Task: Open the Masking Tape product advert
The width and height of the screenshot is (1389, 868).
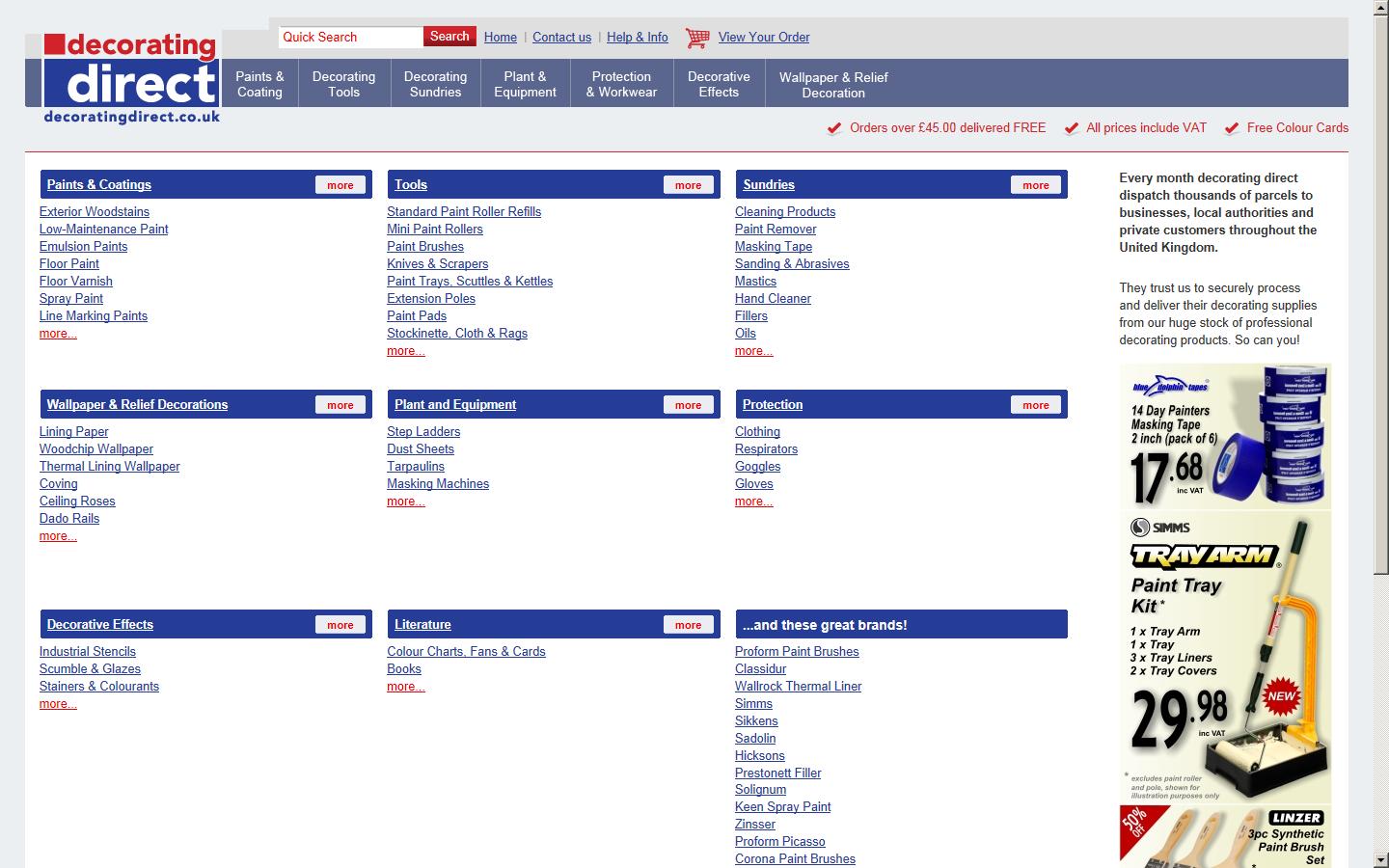Action: tap(1225, 437)
